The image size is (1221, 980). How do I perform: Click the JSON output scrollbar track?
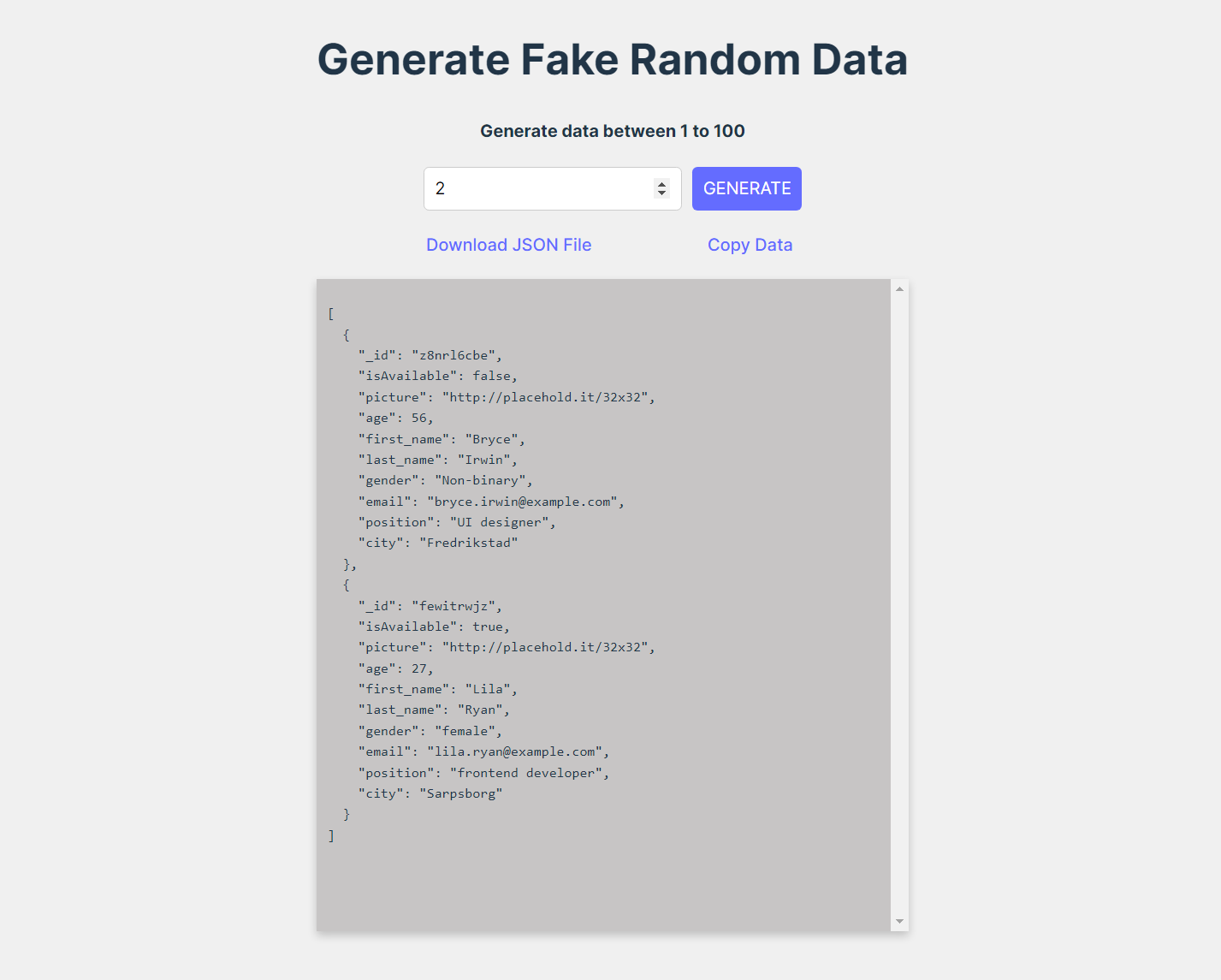click(x=899, y=605)
